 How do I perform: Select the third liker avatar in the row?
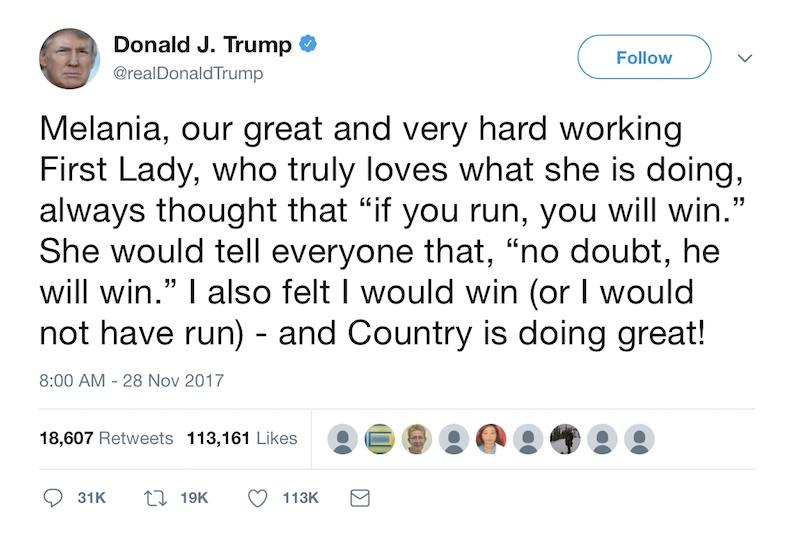point(417,439)
